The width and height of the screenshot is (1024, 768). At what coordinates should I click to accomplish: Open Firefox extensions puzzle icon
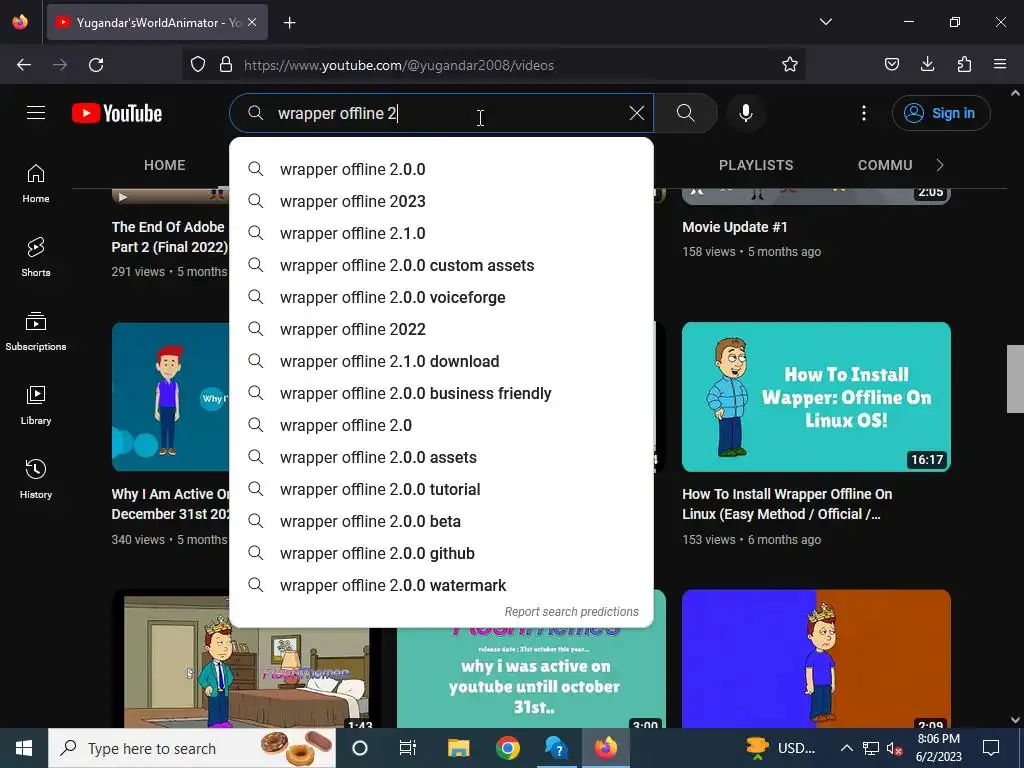pyautogui.click(x=964, y=65)
